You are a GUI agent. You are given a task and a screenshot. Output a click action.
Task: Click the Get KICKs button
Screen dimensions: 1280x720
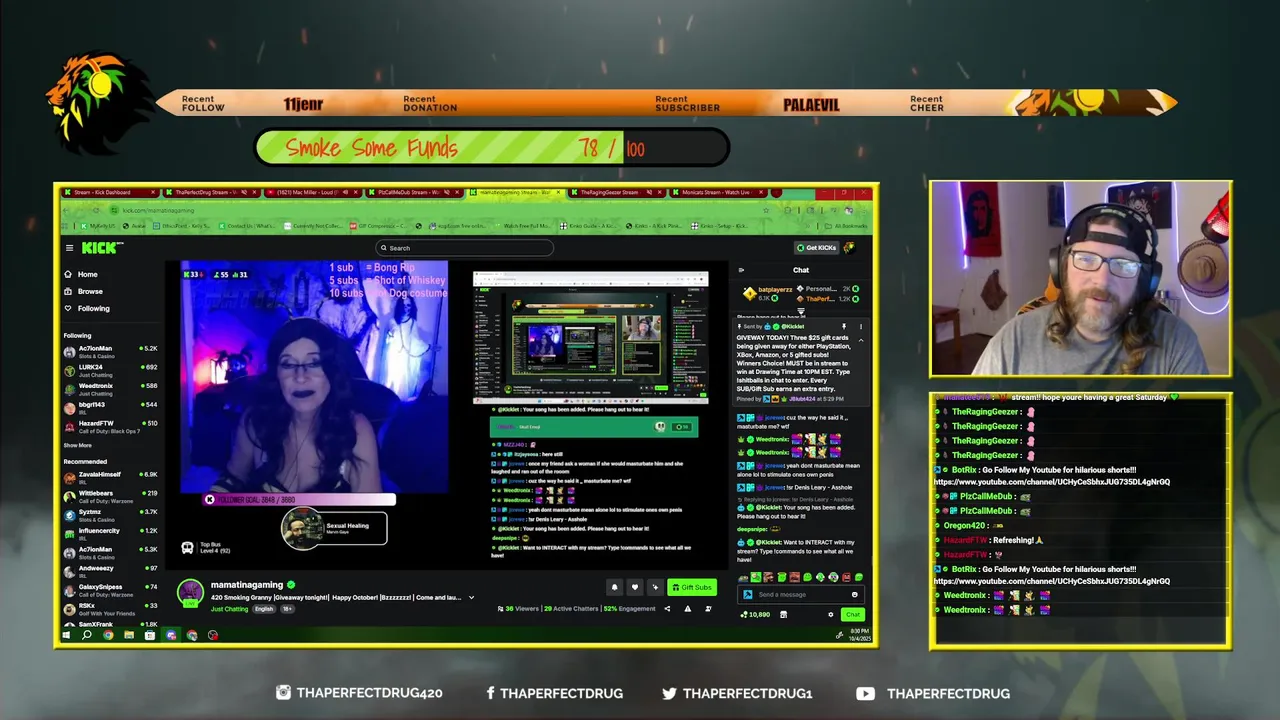point(817,248)
